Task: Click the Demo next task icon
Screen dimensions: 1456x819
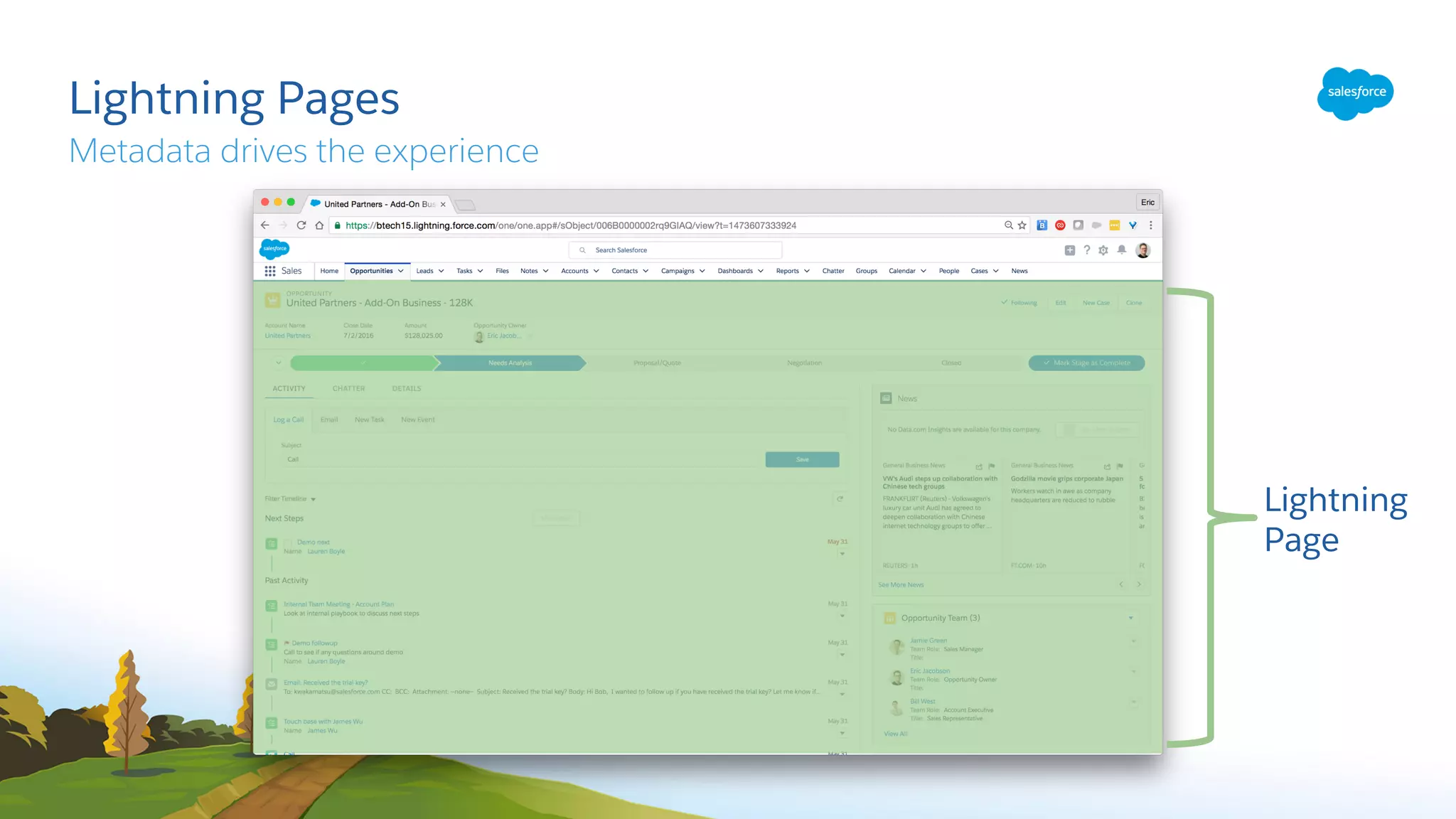Action: [x=272, y=544]
